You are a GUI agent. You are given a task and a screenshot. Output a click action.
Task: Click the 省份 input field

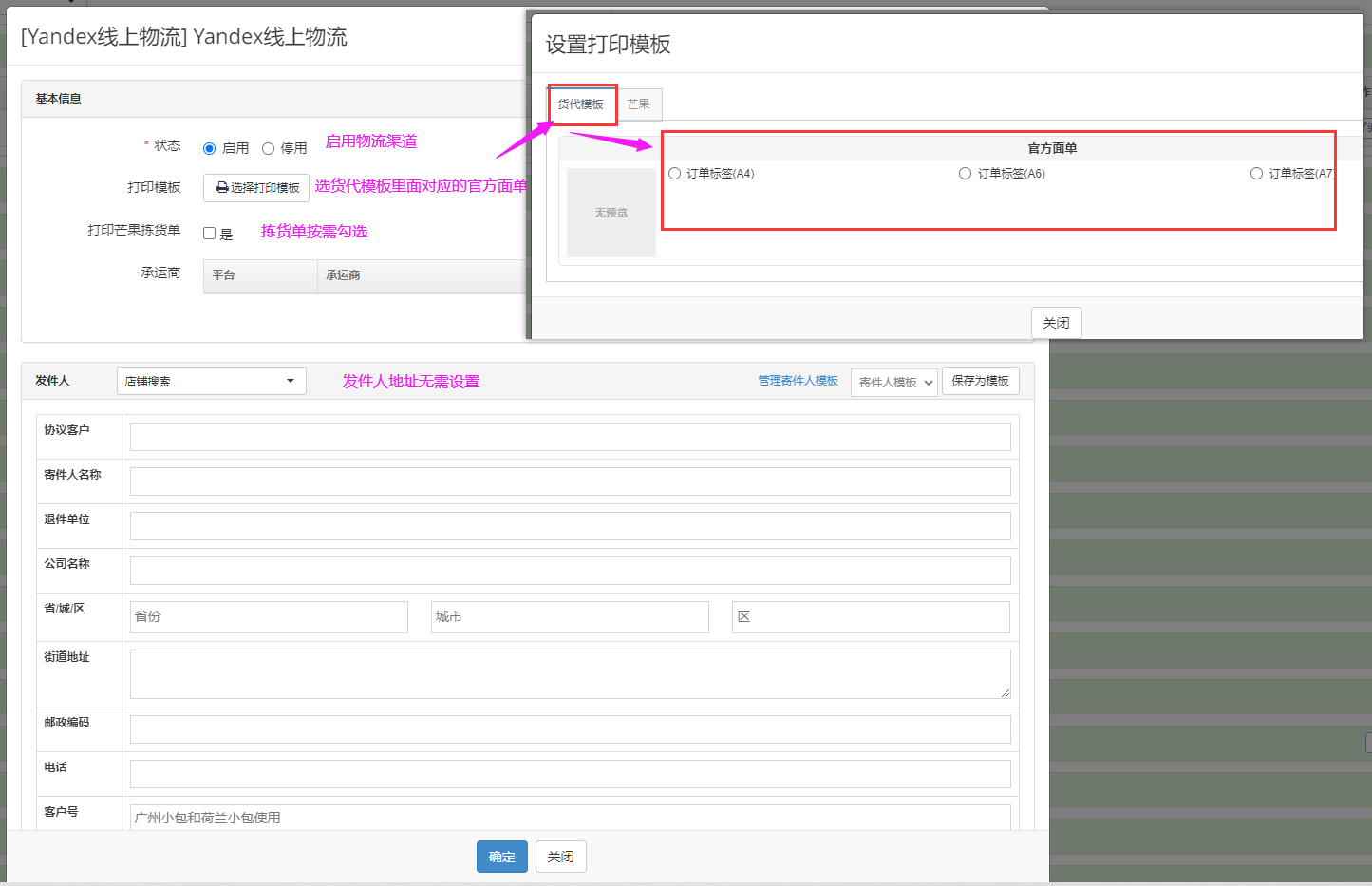pos(269,617)
